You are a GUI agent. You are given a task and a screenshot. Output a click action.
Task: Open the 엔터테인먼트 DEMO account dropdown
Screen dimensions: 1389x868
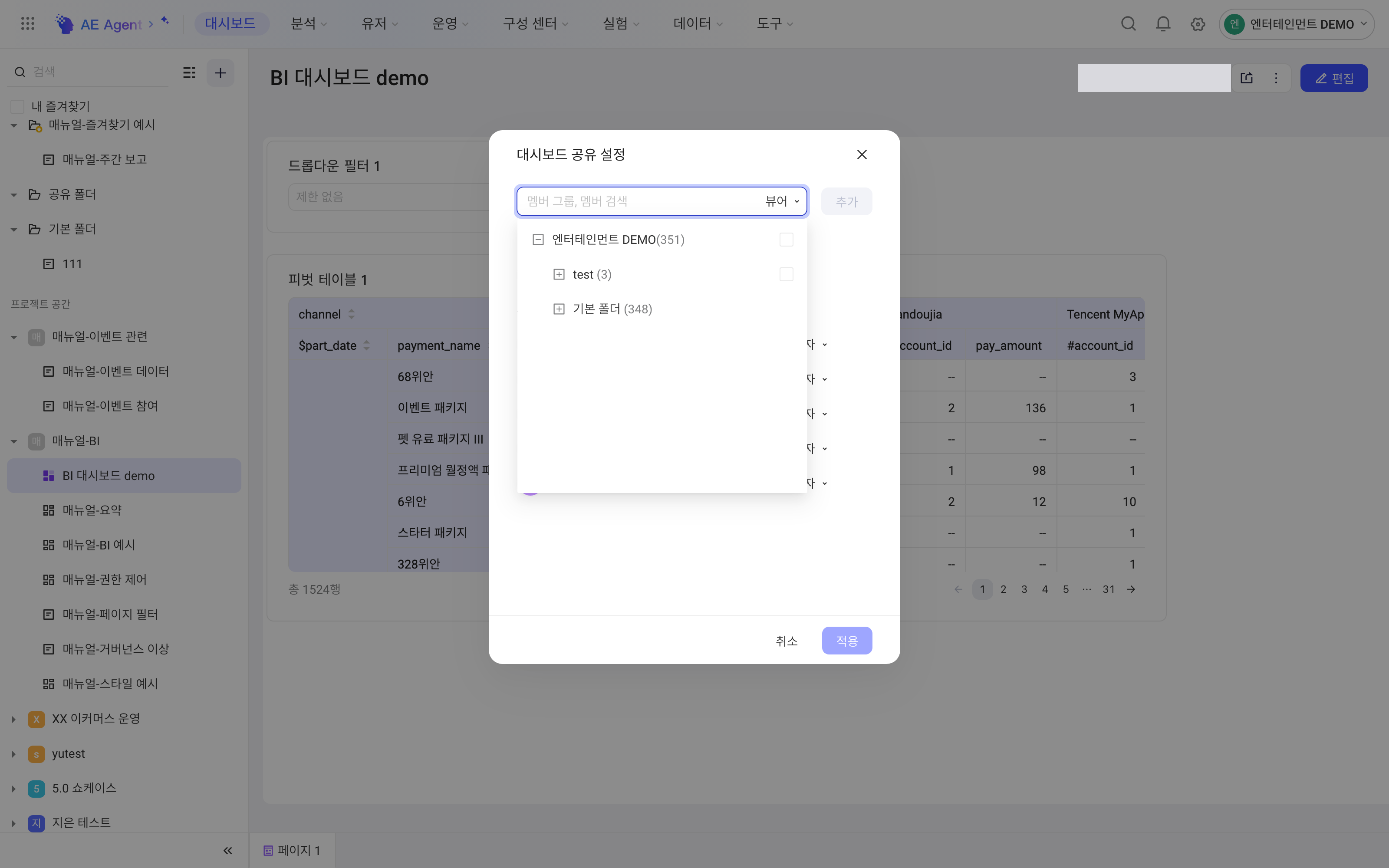1296,24
